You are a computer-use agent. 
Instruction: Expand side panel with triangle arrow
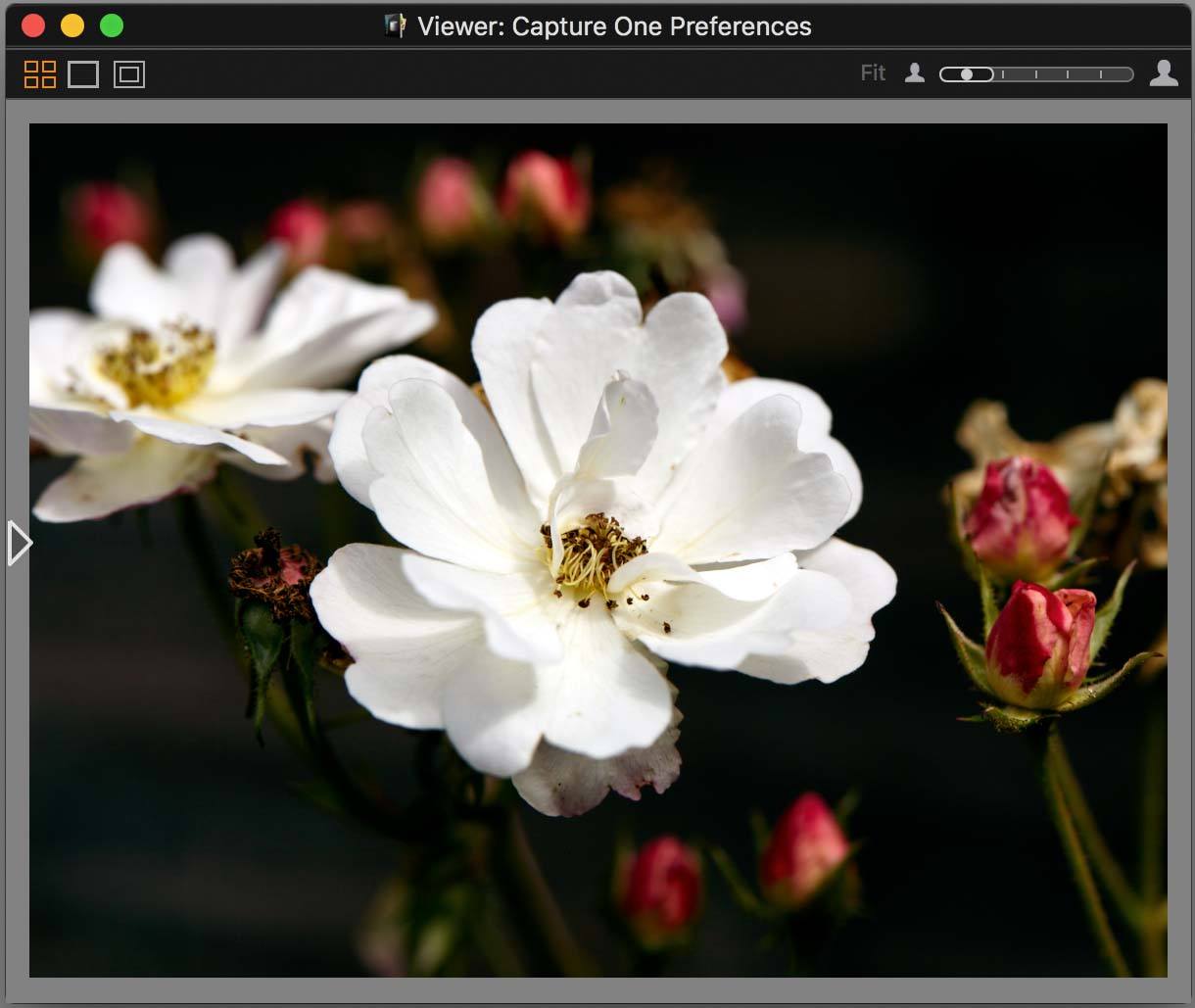(x=20, y=543)
